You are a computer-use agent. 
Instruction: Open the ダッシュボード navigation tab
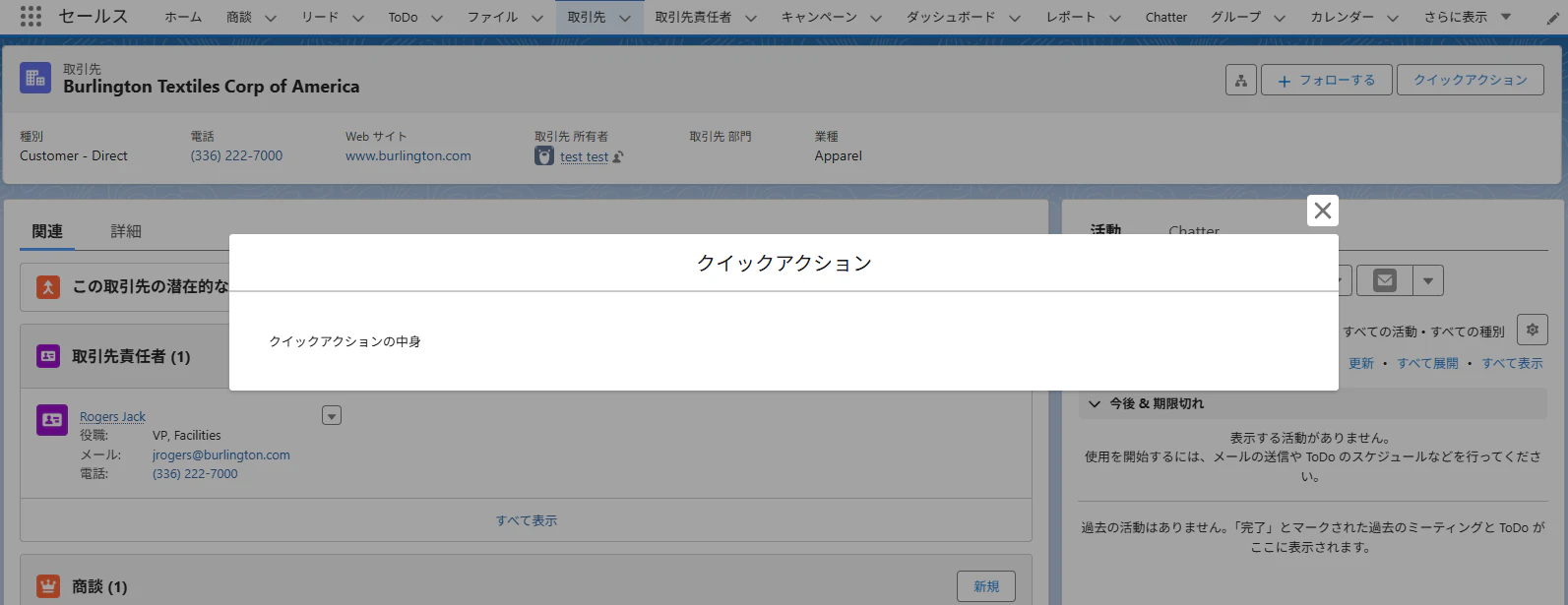pyautogui.click(x=951, y=17)
